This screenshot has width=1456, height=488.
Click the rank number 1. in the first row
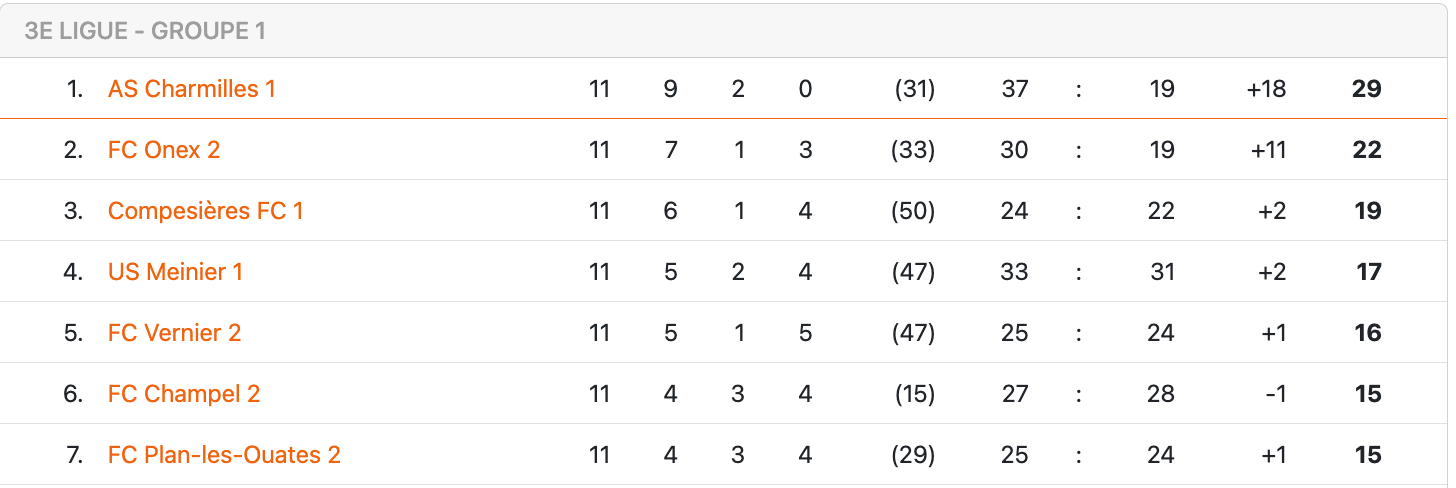[74, 89]
